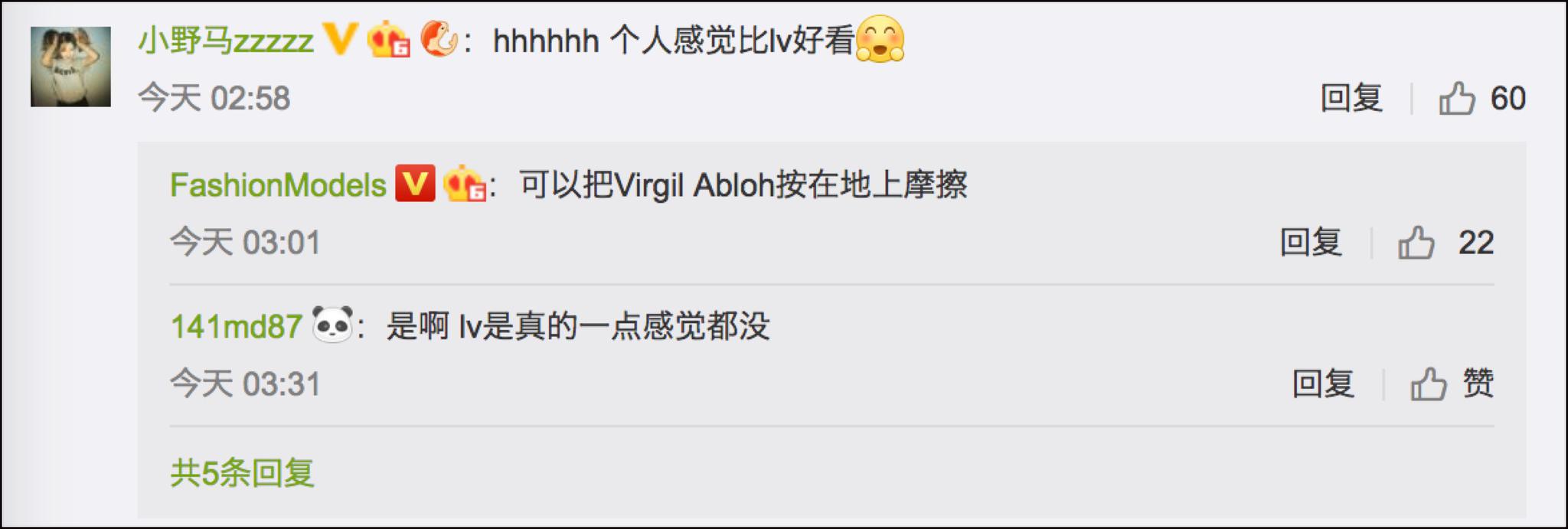This screenshot has width=1568, height=529.
Task: Click the panda icon next to 141md87
Action: point(332,325)
